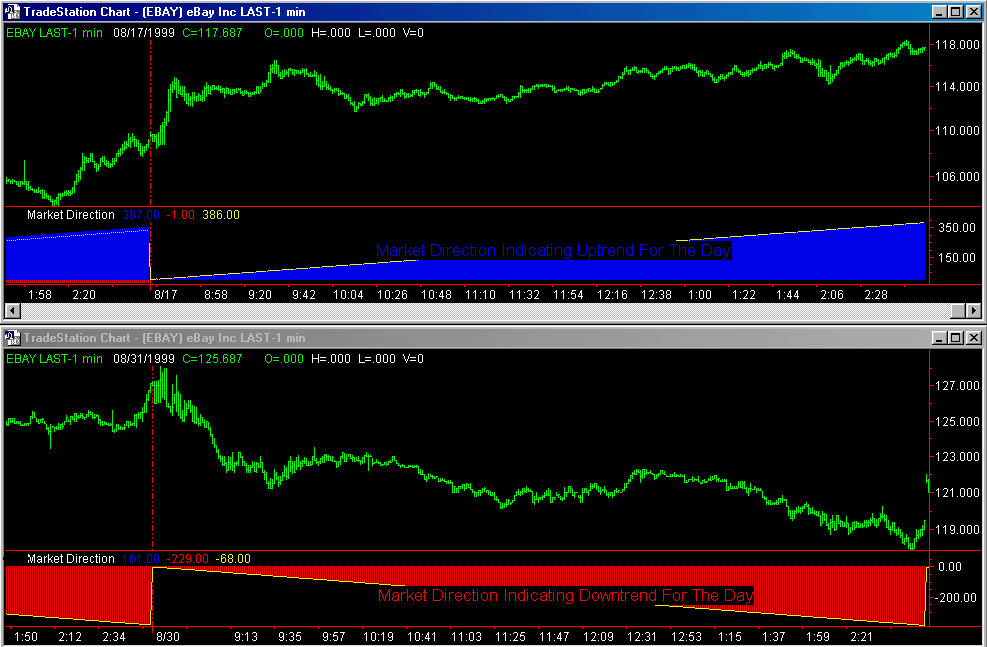Close the bottom EBAY chart window
This screenshot has width=987, height=647.
pos(973,338)
